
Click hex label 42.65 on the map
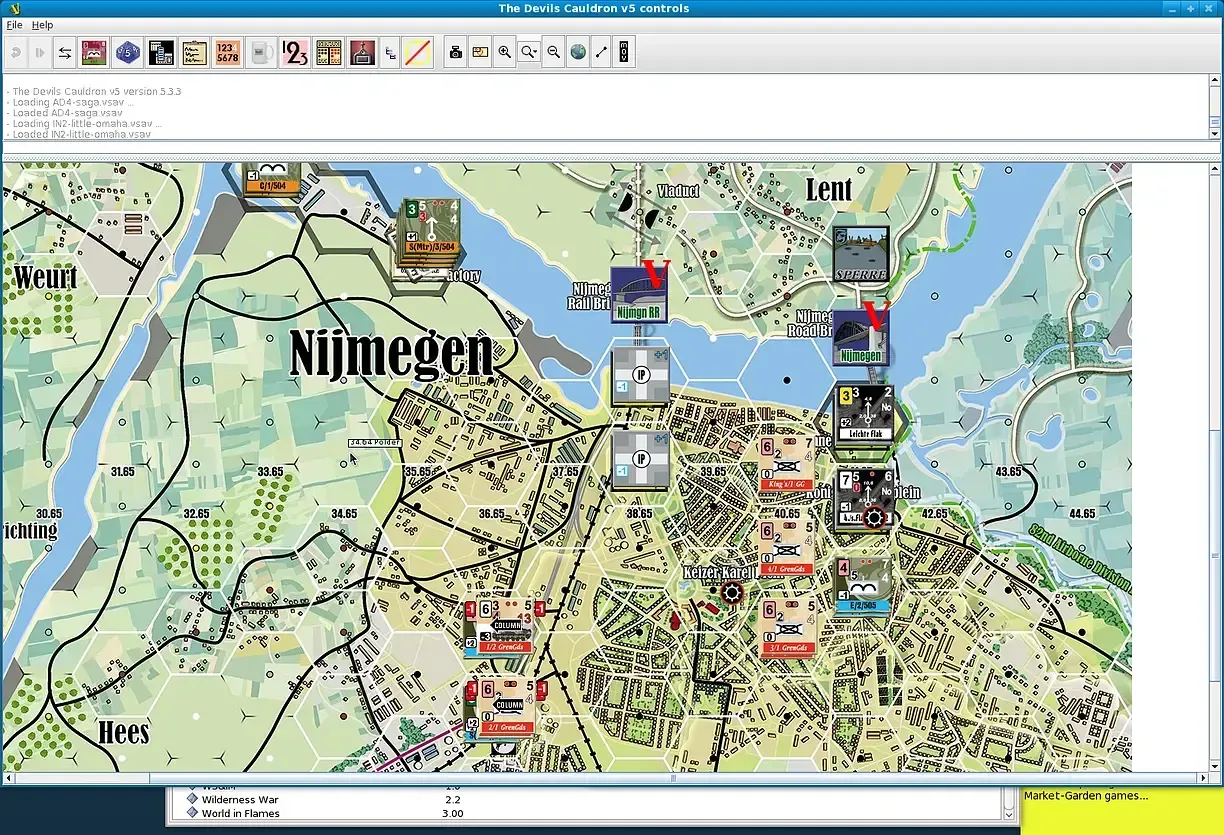pos(934,513)
